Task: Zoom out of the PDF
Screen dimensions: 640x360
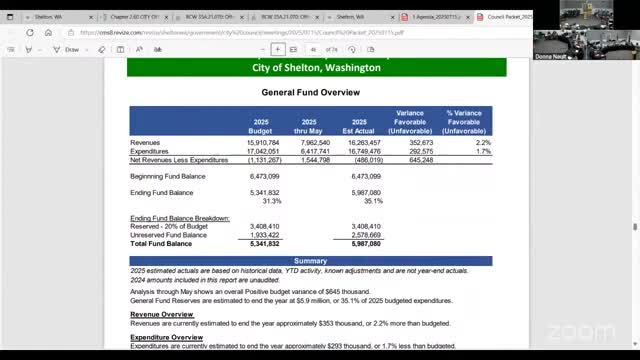Action: tap(262, 50)
